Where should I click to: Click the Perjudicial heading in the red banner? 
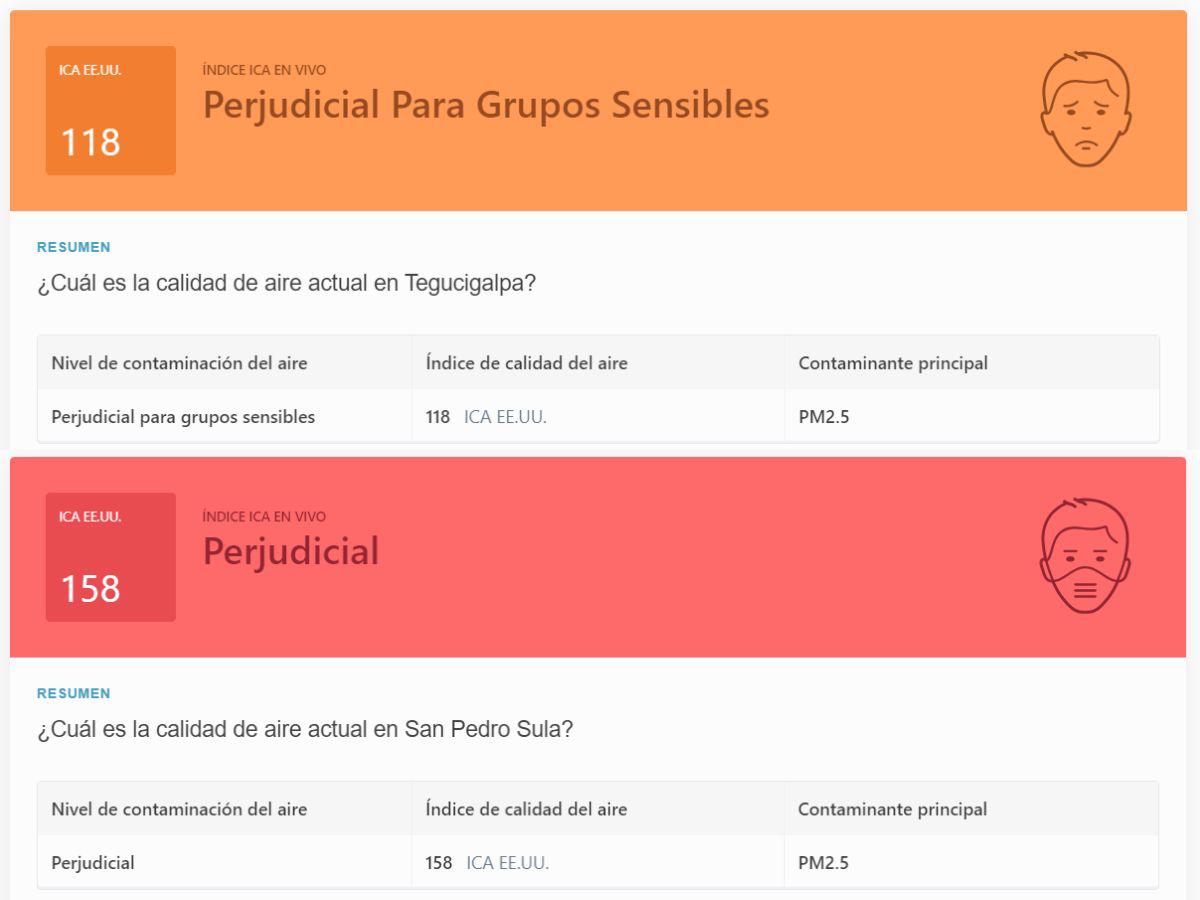290,551
